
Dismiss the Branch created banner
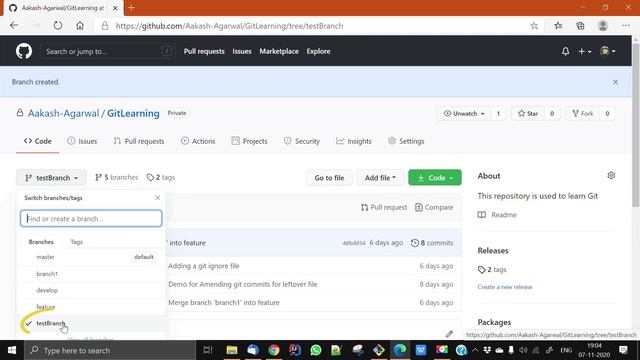(x=615, y=82)
